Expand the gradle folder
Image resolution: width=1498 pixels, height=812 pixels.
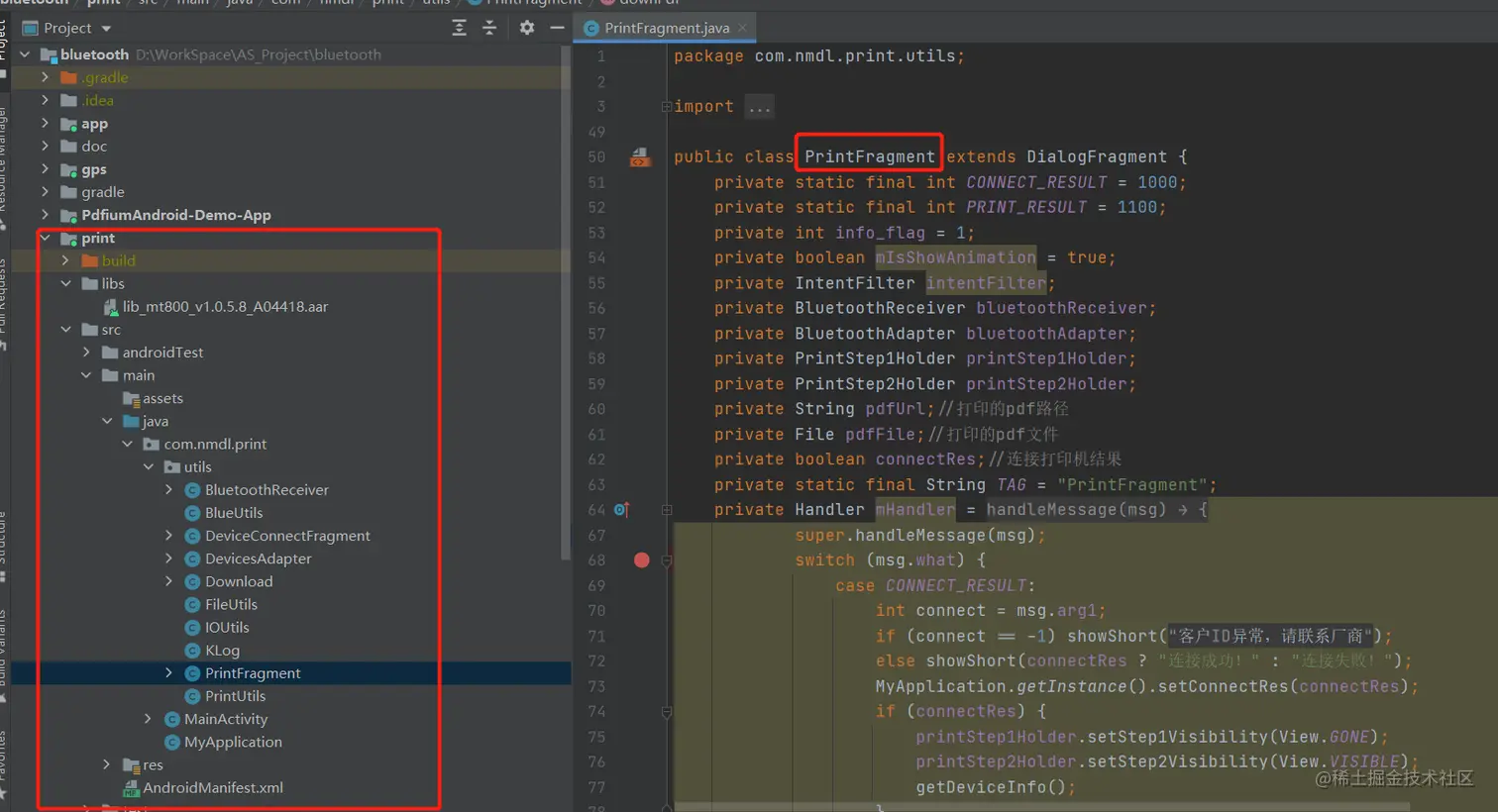46,191
